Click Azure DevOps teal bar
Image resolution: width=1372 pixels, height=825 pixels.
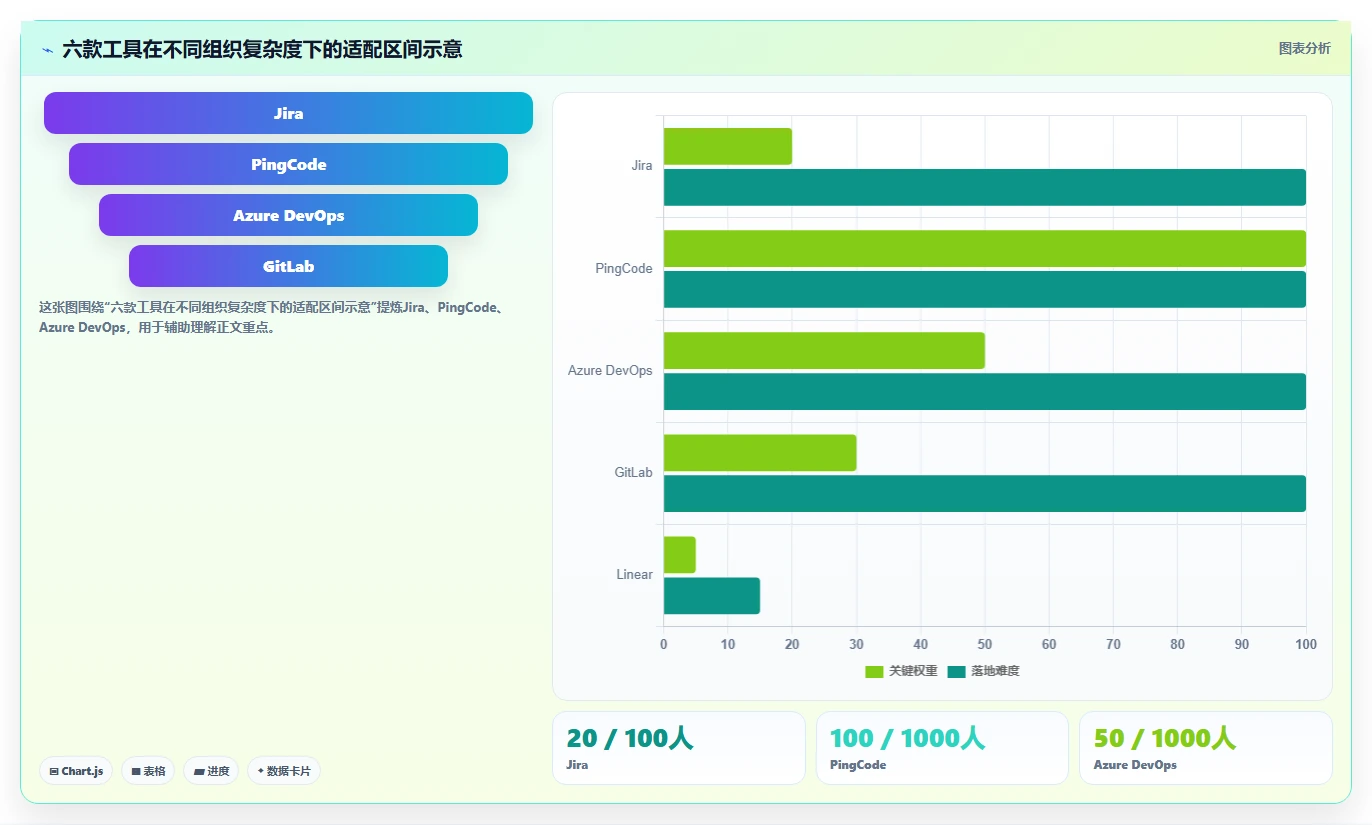(x=985, y=391)
